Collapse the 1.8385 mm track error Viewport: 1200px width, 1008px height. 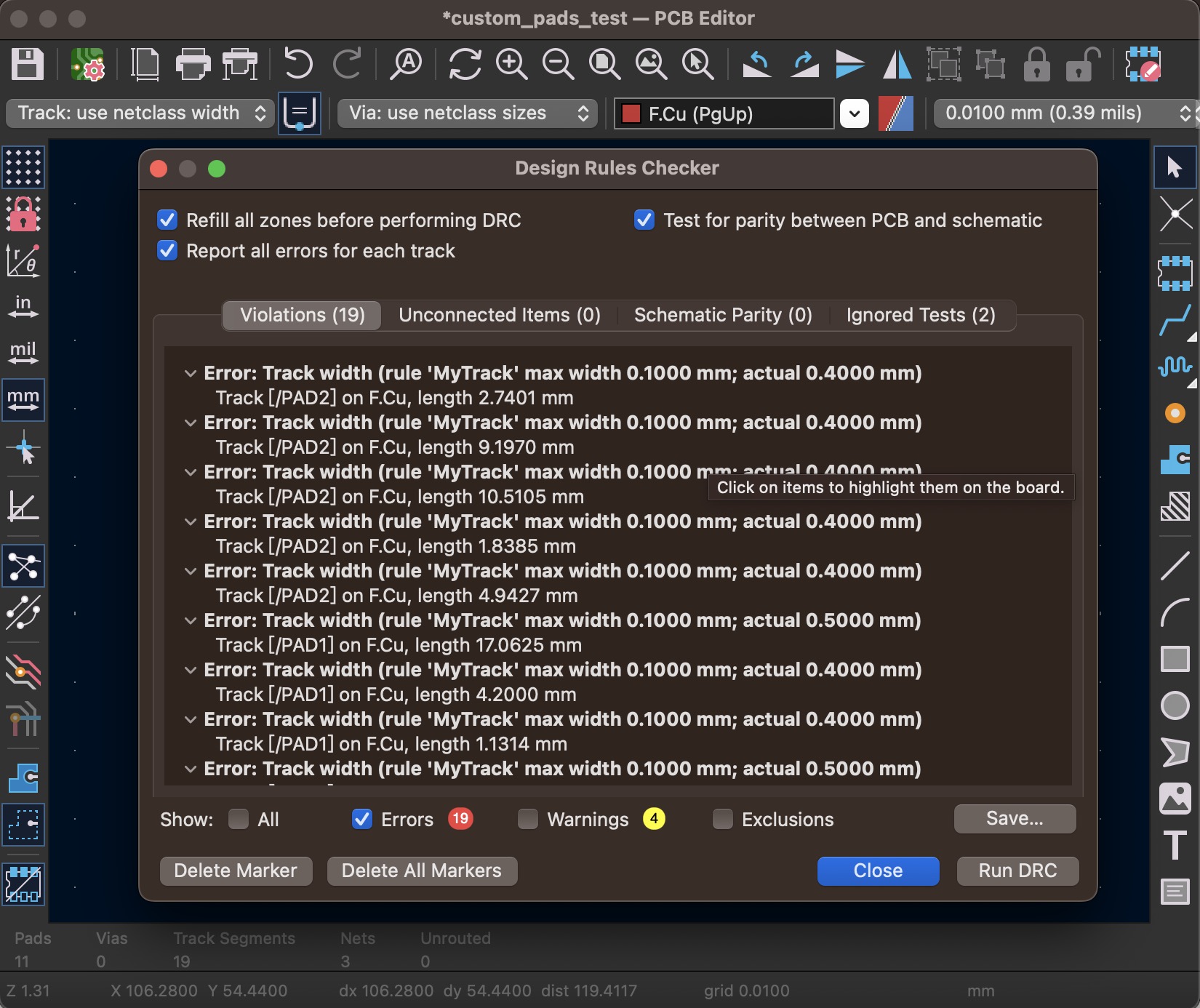[x=191, y=521]
